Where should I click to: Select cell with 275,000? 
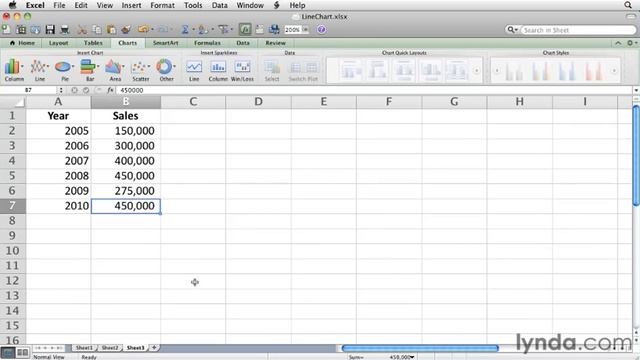click(126, 191)
